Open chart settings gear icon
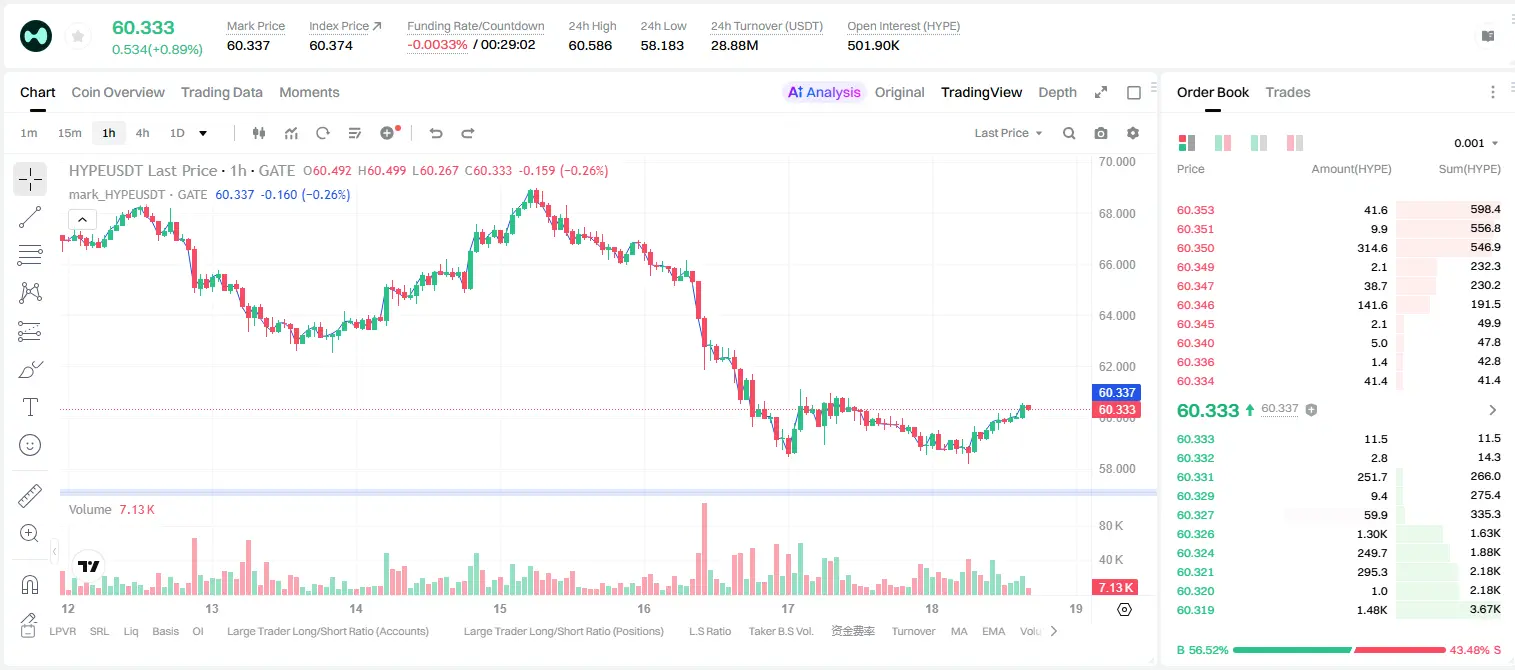 [x=1133, y=133]
